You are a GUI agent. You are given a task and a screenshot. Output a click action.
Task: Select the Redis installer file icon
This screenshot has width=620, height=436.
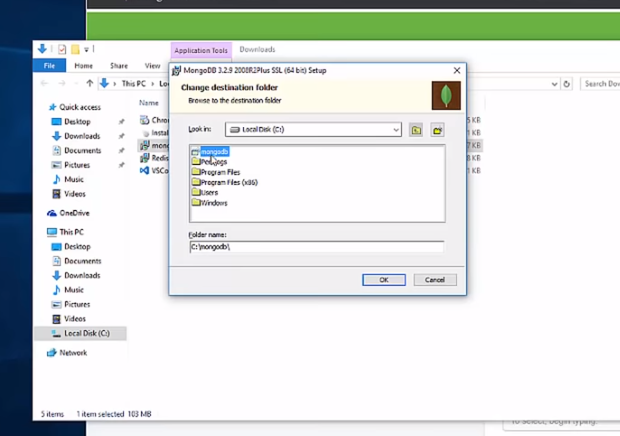[145, 158]
